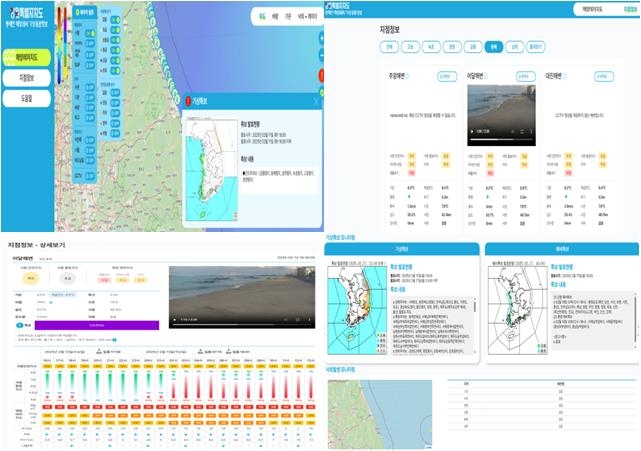Viewport: 641px width, 451px height.
Task: Play the CCTV video in 상세보기 panel
Action: click(175, 319)
